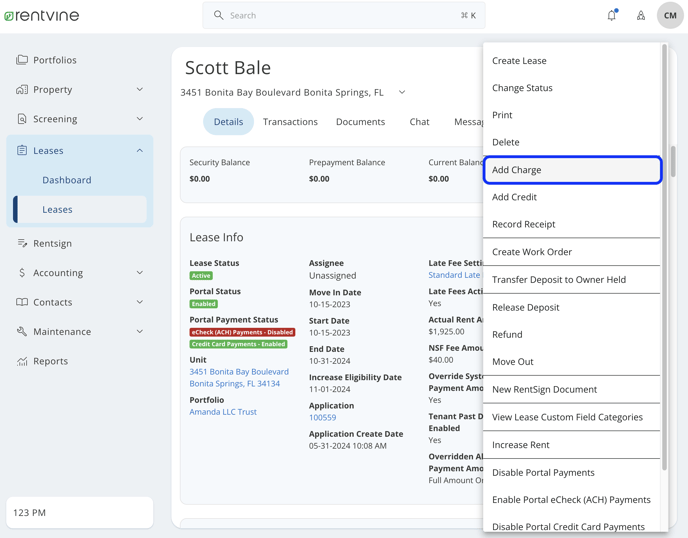This screenshot has width=688, height=538.
Task: Open the Documents tab
Action: (x=360, y=122)
